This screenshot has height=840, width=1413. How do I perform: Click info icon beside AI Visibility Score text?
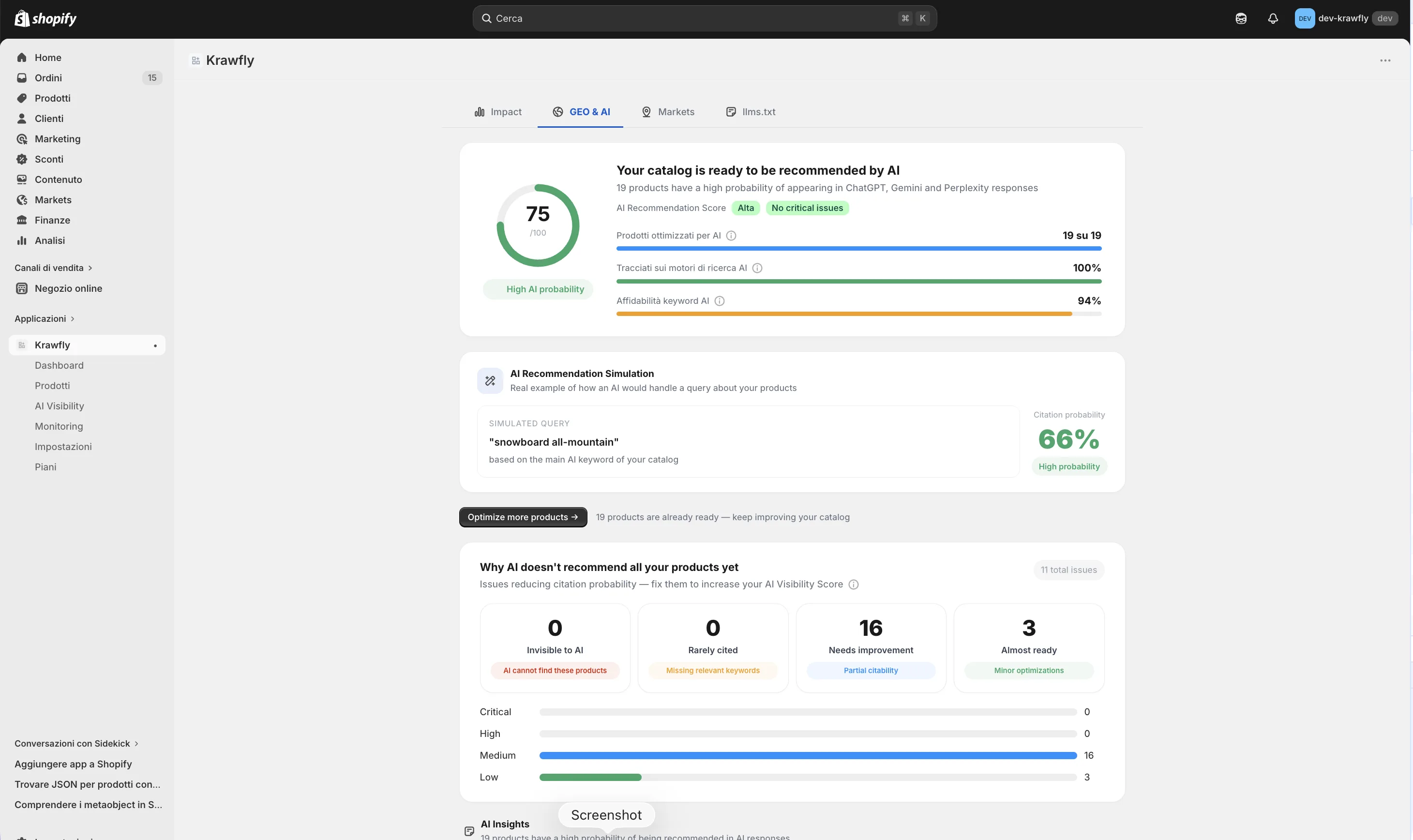coord(853,585)
